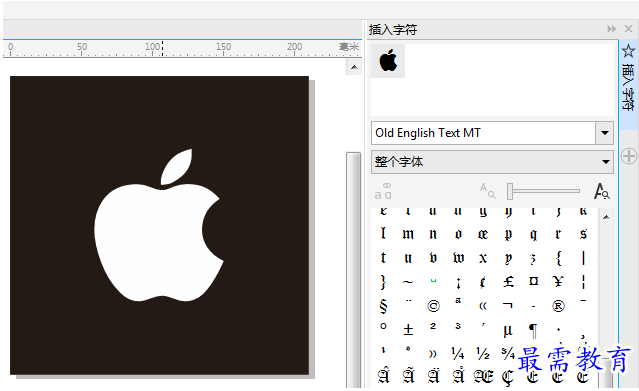Collapse the 插入字符 docker with double arrows
639x391 pixels.
click(x=611, y=29)
